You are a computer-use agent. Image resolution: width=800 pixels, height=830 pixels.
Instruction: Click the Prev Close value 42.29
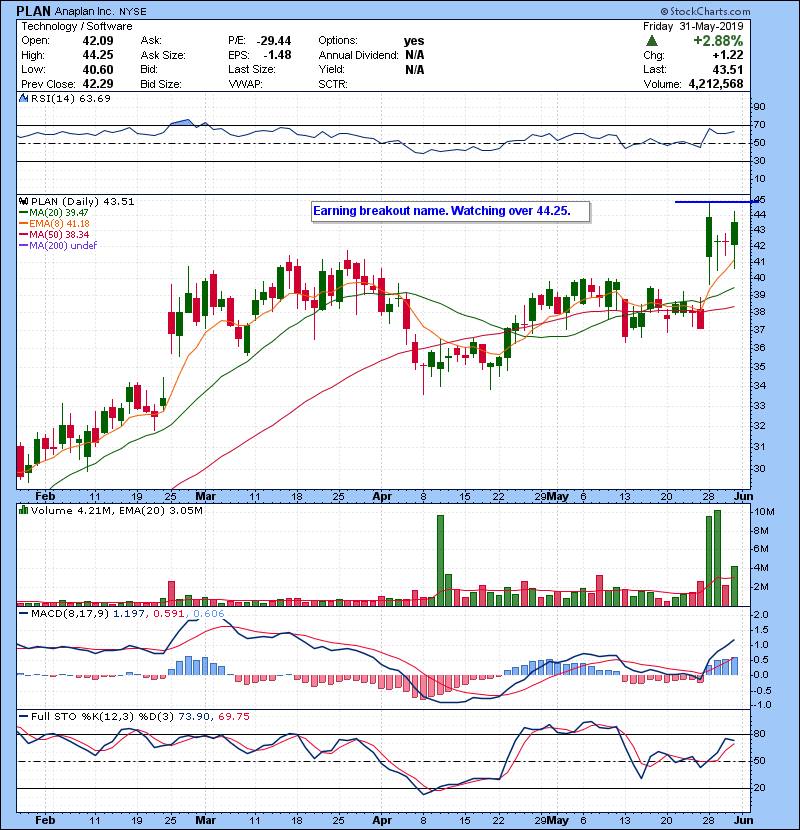(x=97, y=84)
